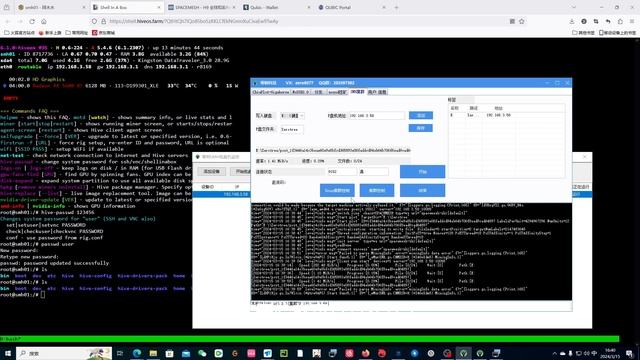Show hidden system tray icons
640x360 pixels.
[554, 353]
